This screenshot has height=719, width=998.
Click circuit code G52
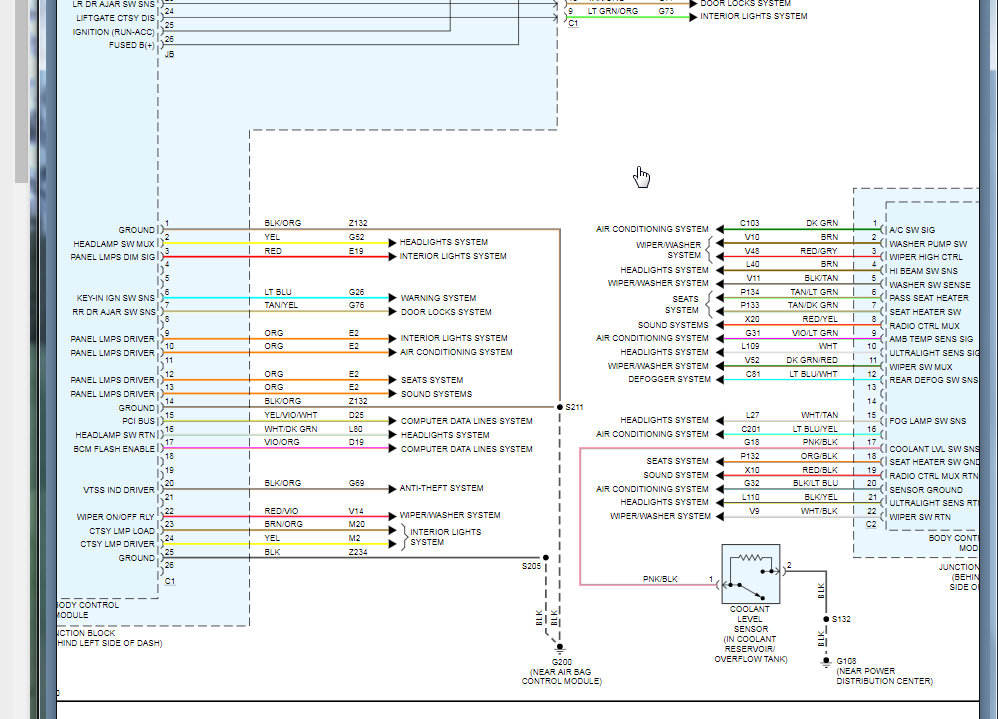click(356, 237)
